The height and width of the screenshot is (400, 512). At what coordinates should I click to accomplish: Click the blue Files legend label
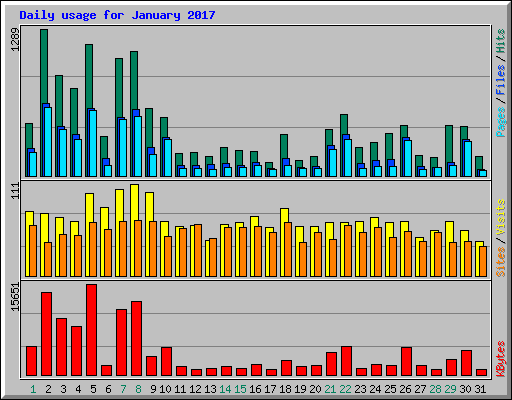click(501, 79)
